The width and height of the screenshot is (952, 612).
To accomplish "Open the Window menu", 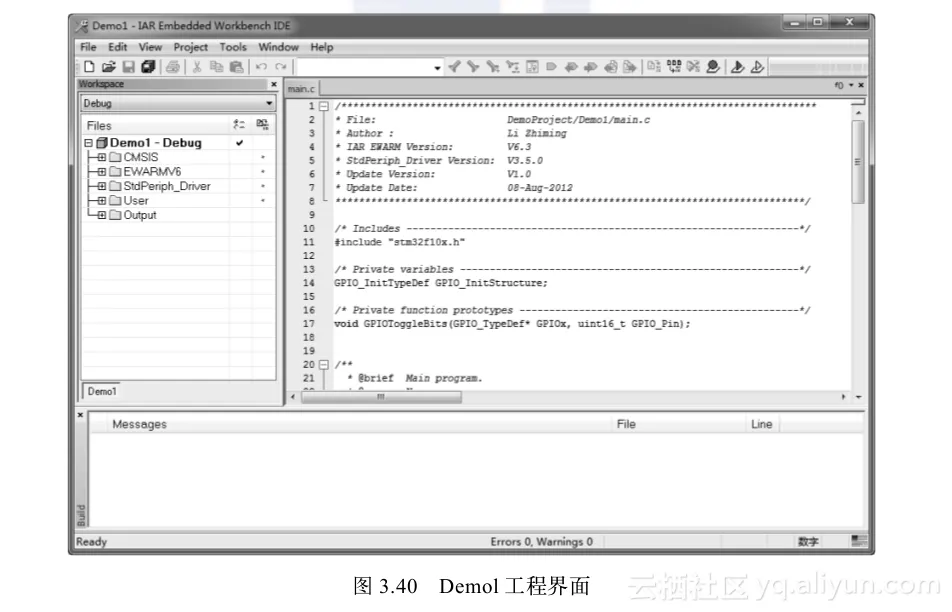I will 279,47.
